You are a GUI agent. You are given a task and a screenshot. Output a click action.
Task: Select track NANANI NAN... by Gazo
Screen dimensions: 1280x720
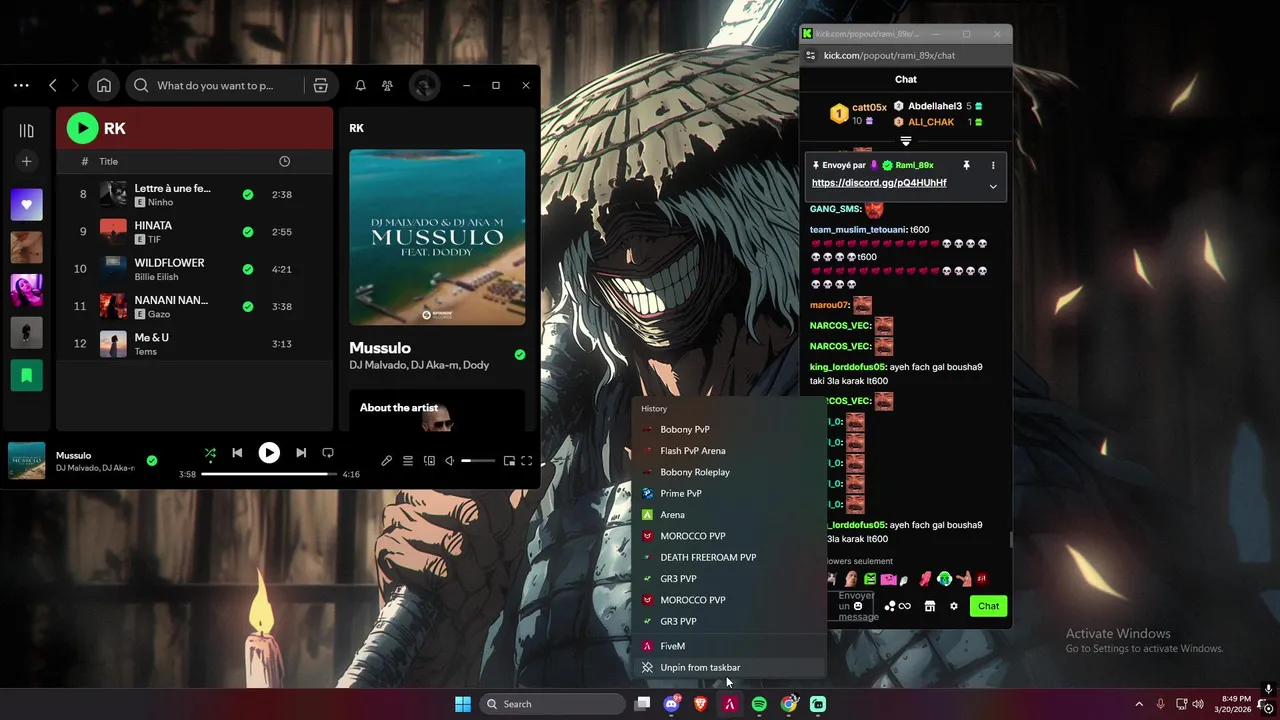(x=194, y=306)
